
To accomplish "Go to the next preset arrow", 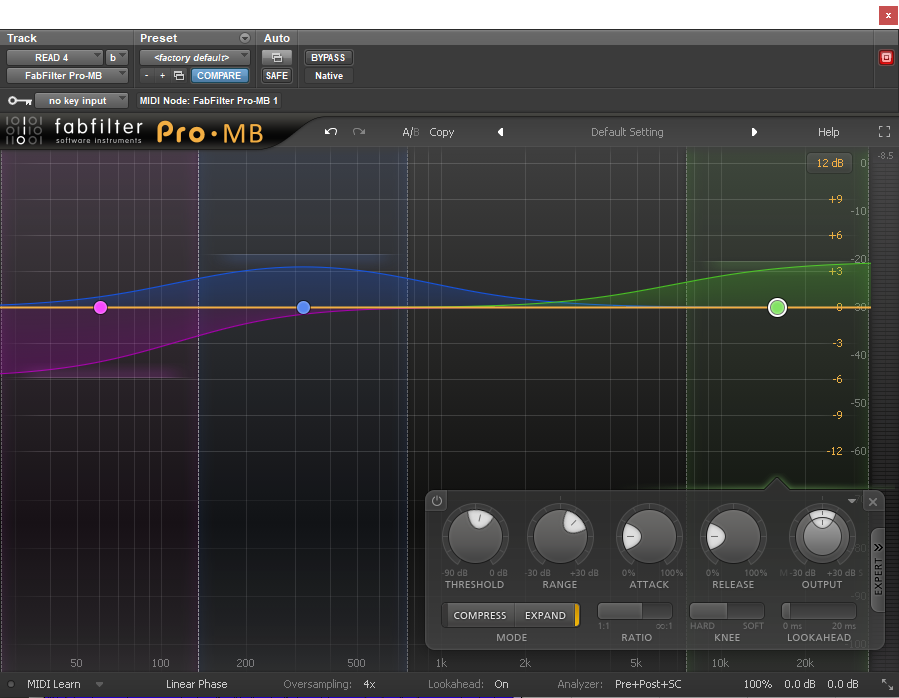I will [754, 132].
